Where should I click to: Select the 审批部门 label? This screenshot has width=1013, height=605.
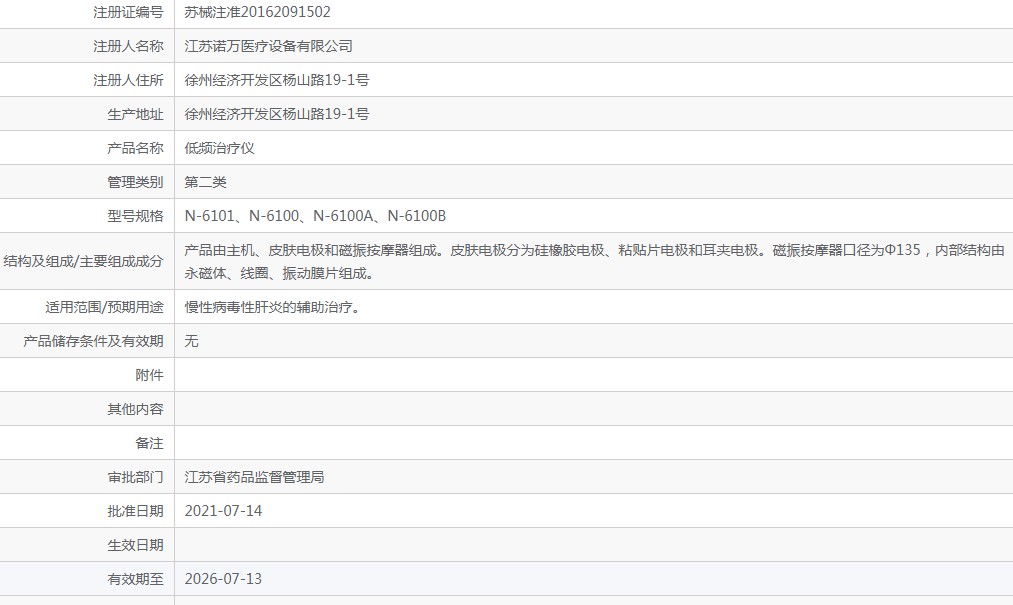tap(135, 477)
